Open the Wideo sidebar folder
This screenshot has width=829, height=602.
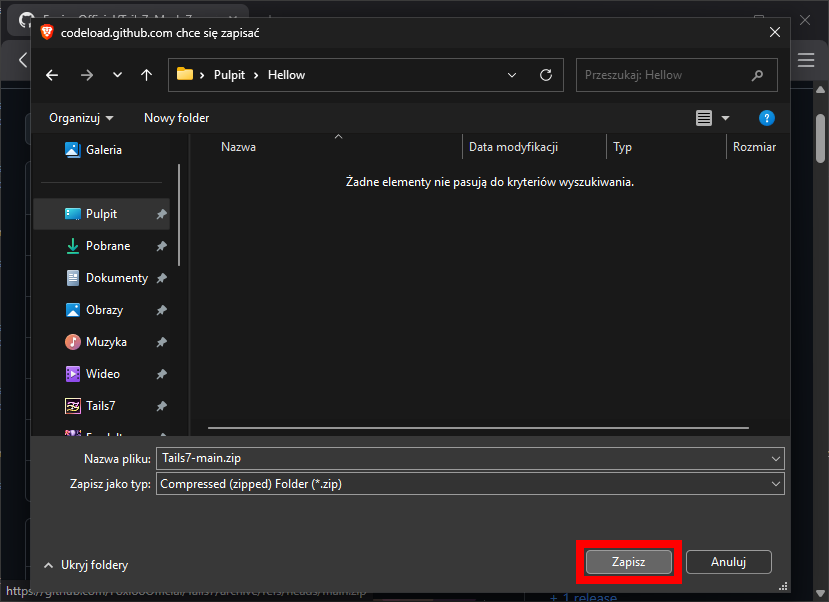102,374
